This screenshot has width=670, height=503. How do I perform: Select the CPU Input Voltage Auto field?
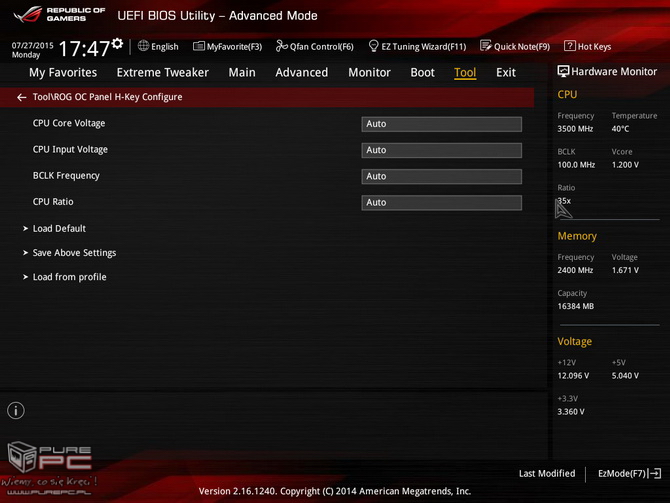441,150
